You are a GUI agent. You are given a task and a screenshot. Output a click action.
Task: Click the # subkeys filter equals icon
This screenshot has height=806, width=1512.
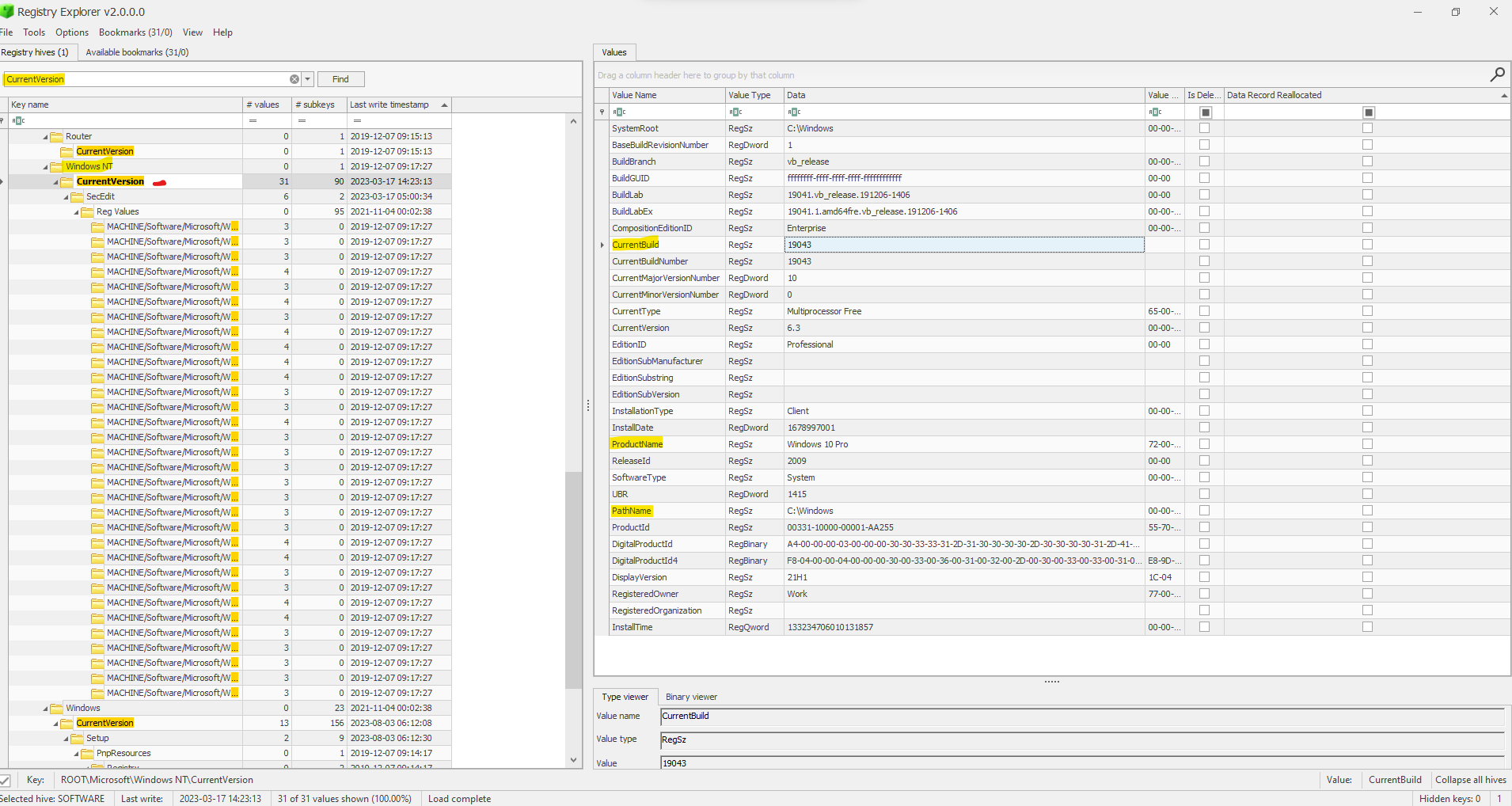[302, 120]
